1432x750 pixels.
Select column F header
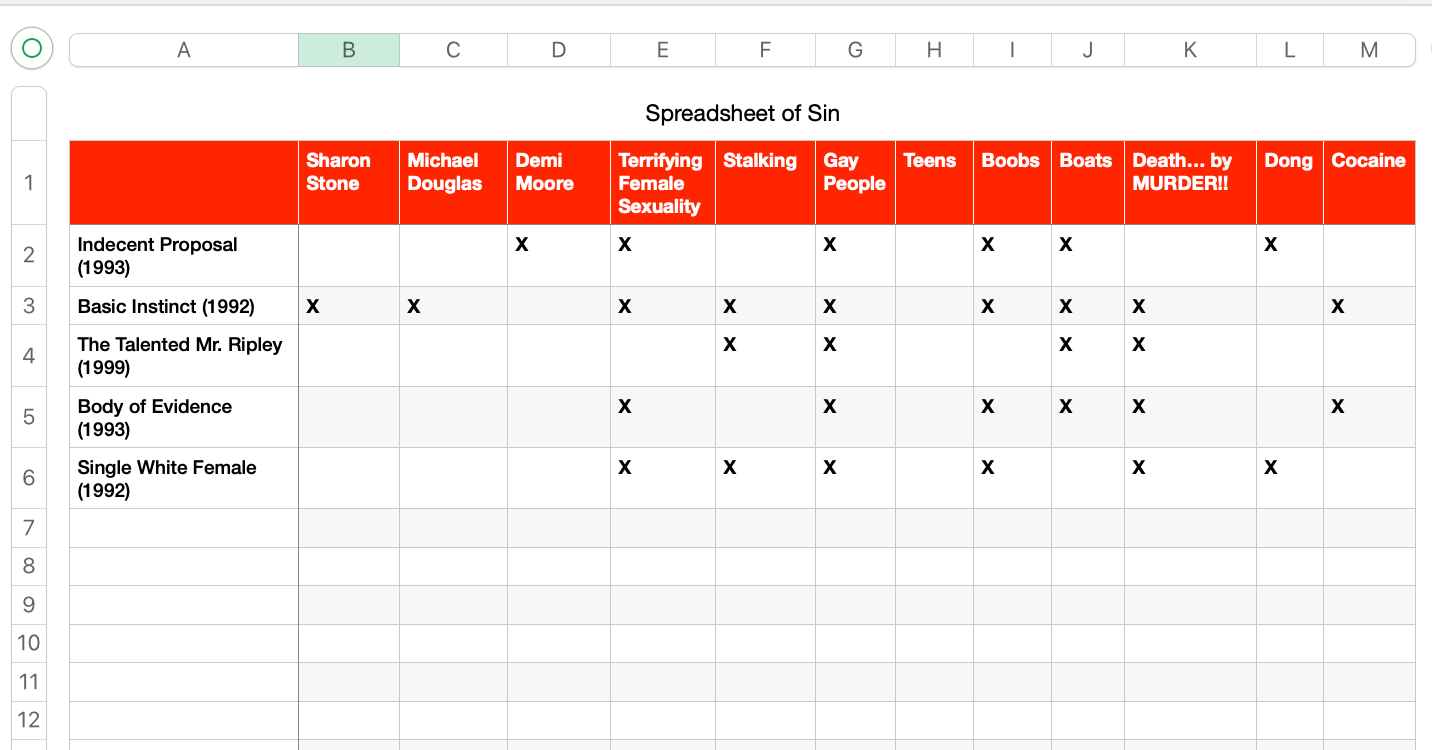pyautogui.click(x=765, y=50)
